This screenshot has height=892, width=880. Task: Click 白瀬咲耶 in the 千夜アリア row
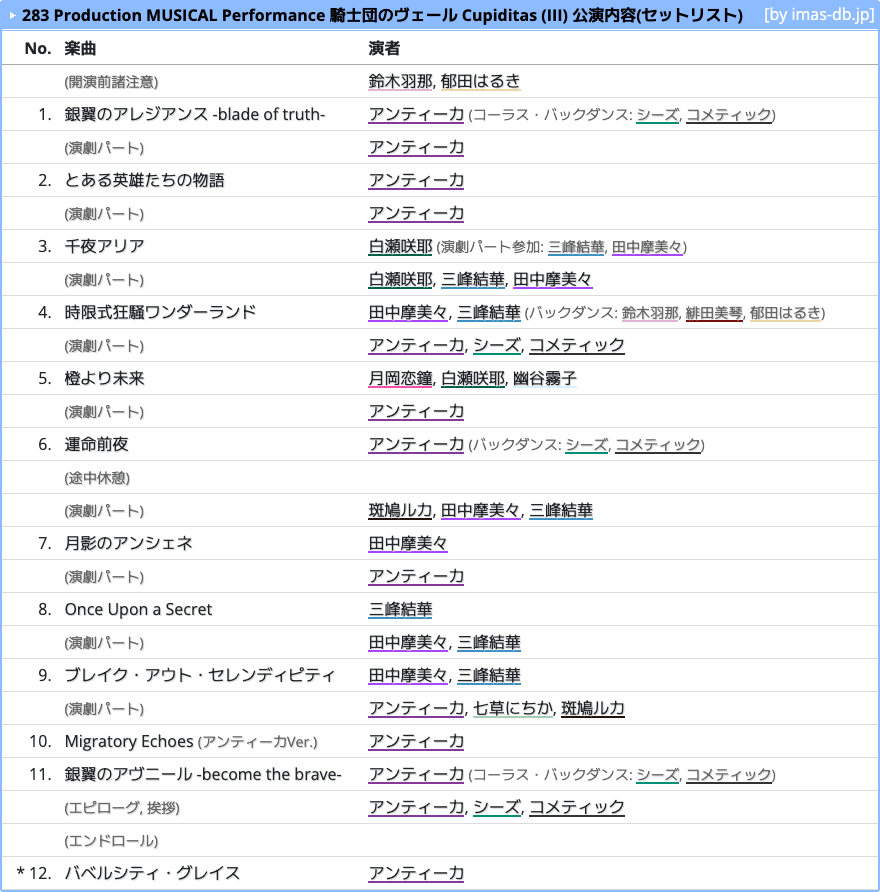click(400, 247)
